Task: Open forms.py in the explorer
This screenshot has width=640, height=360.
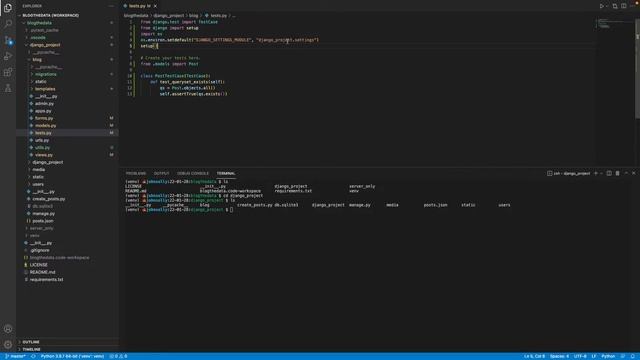Action: coord(44,118)
